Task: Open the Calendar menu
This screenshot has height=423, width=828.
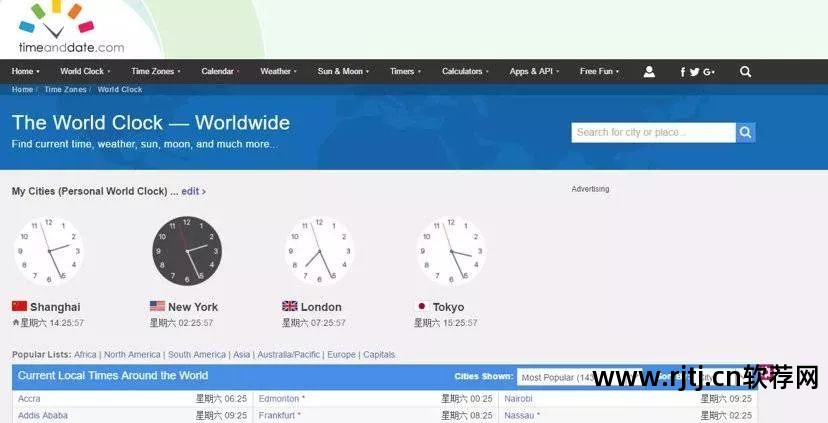Action: pos(220,71)
